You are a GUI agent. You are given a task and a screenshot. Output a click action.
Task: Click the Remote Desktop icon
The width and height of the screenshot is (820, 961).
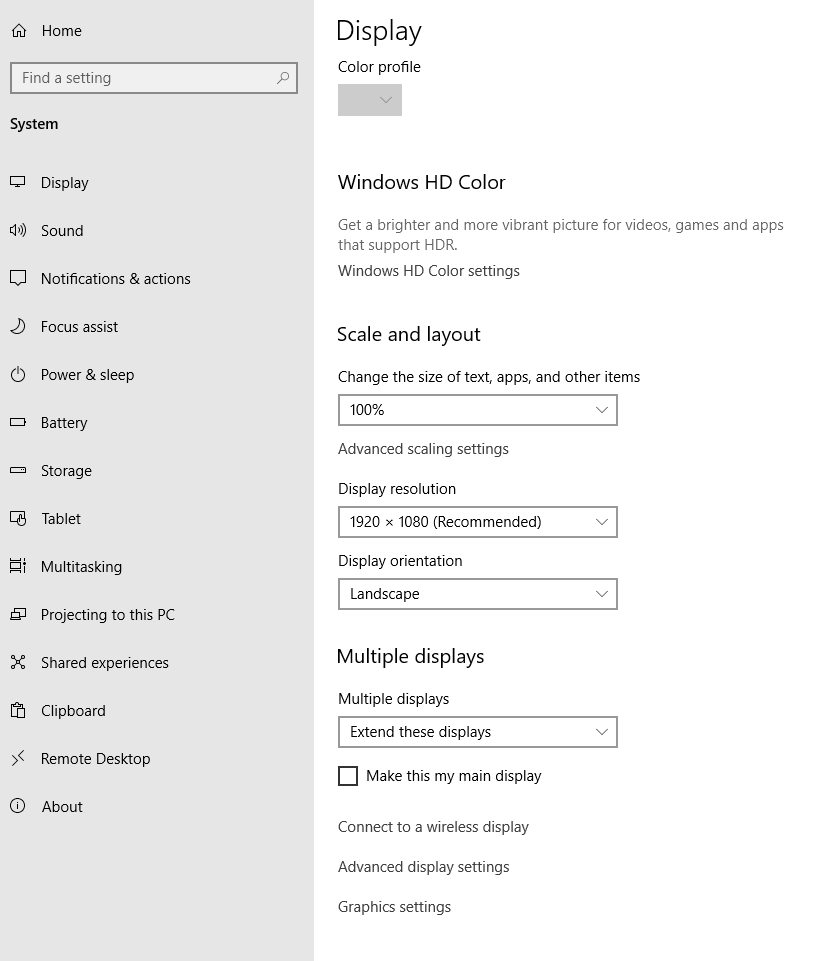pyautogui.click(x=18, y=759)
